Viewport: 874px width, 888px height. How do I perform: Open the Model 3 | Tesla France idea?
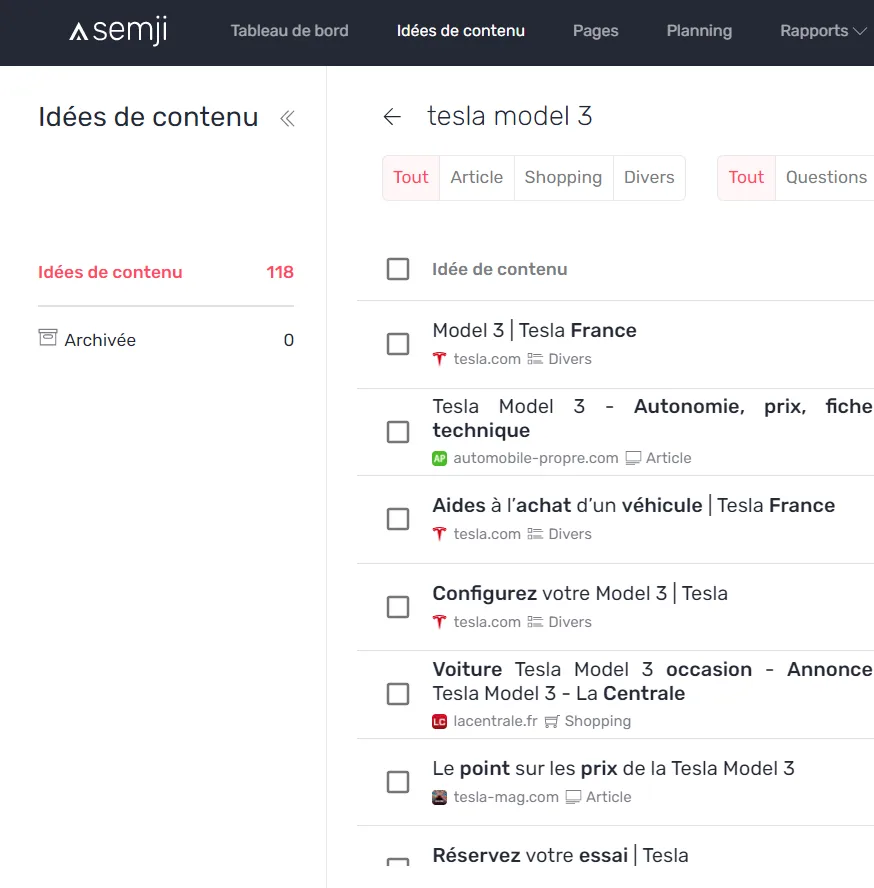click(x=534, y=330)
